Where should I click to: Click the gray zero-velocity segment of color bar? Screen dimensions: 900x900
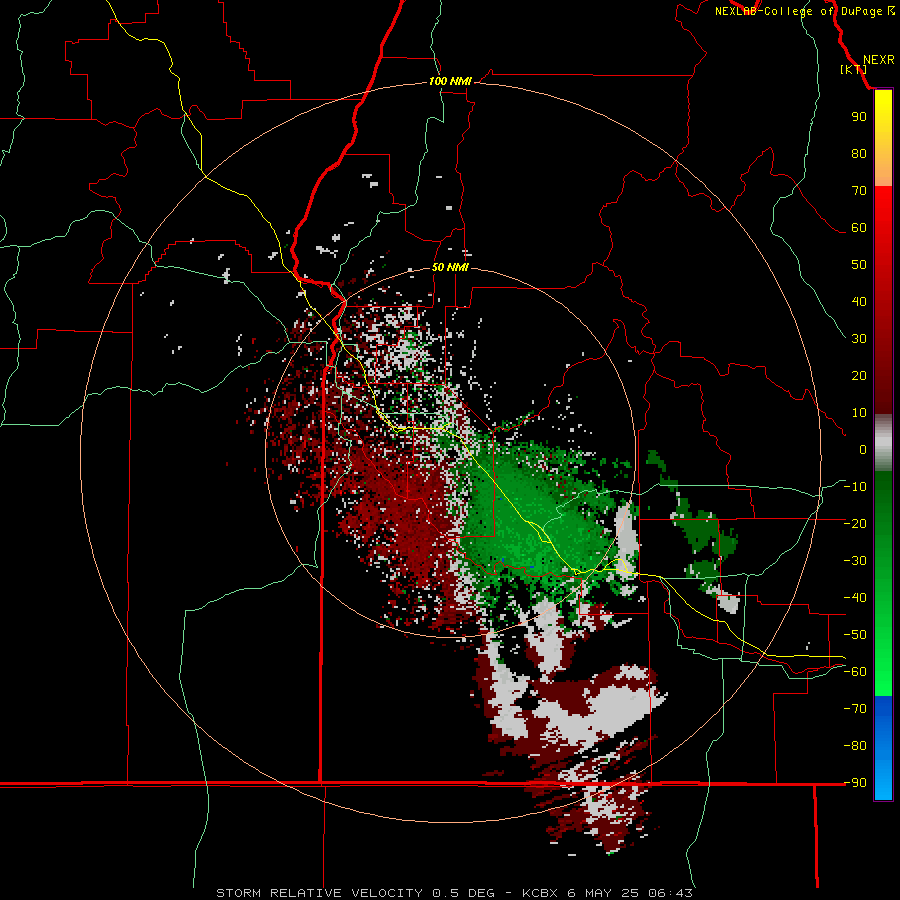point(883,443)
